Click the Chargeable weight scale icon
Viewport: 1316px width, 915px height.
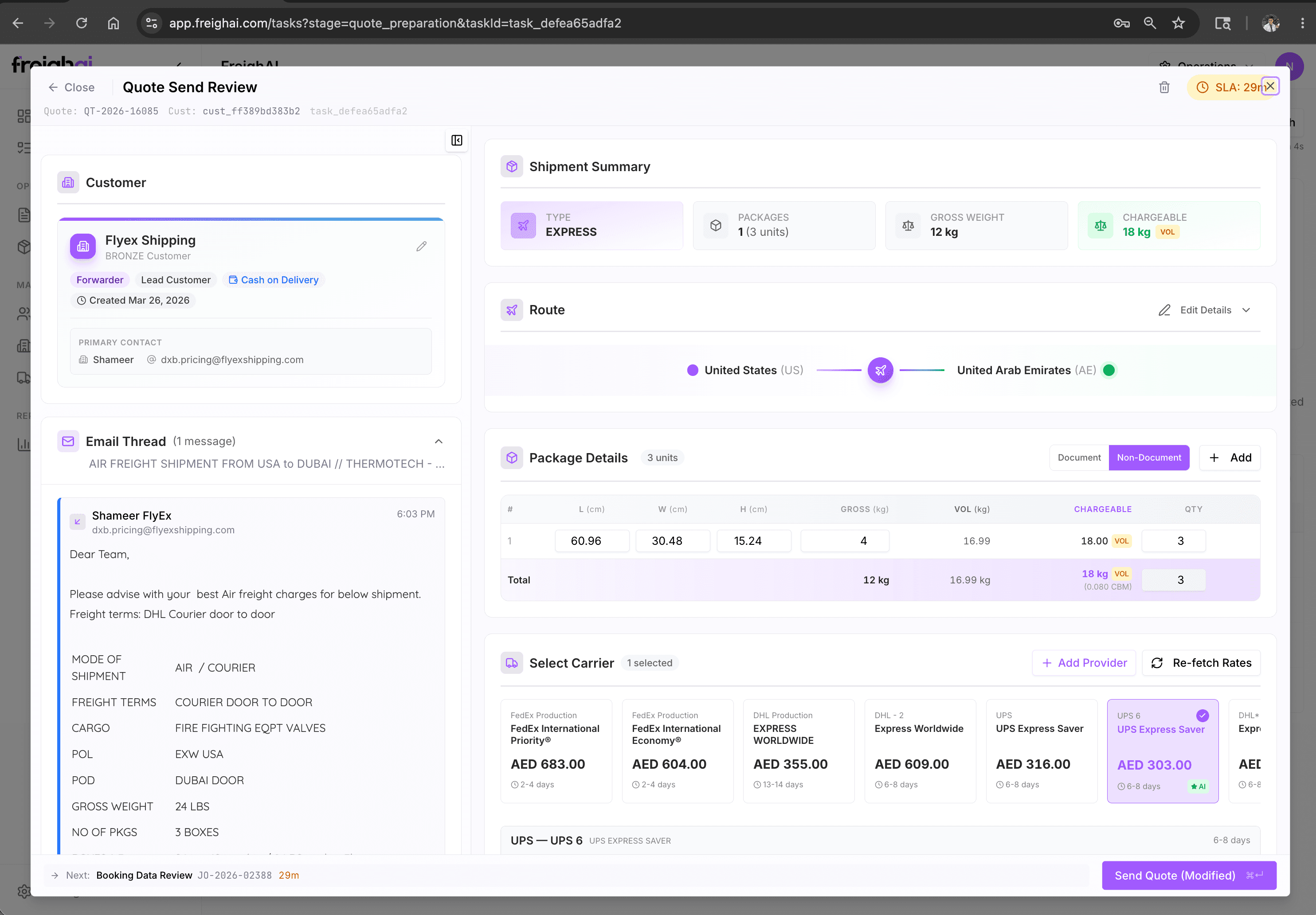point(1100,225)
